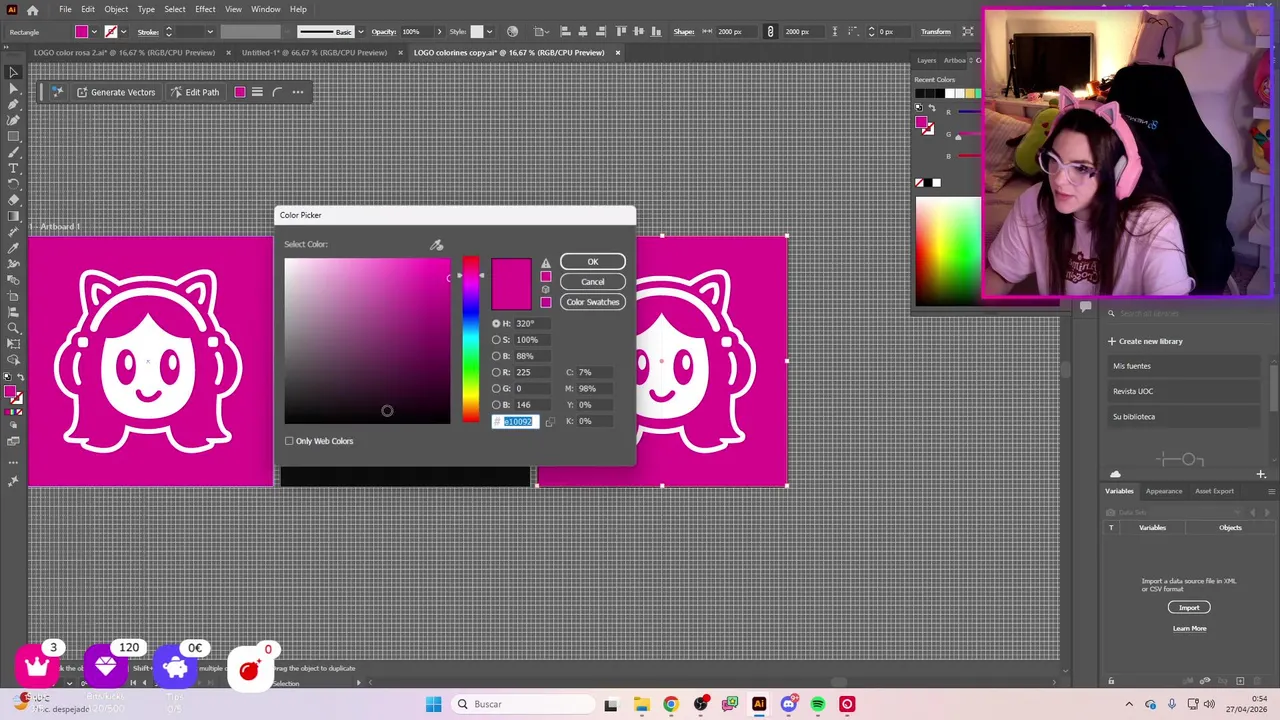Select the Selection tool arrow
The image size is (1280, 720).
point(13,73)
